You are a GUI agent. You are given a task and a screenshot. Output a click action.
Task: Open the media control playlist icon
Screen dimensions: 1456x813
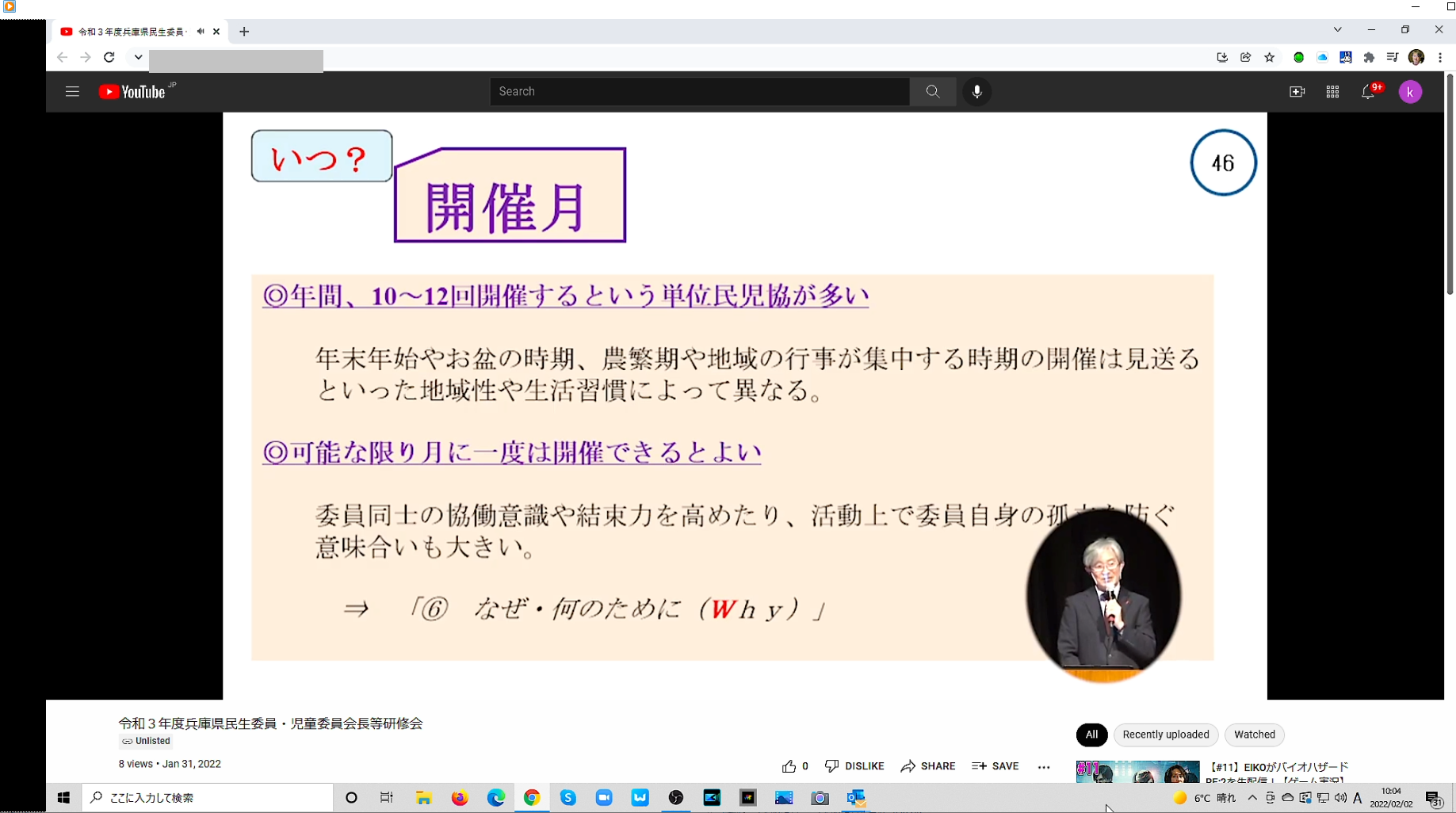[x=1393, y=57]
